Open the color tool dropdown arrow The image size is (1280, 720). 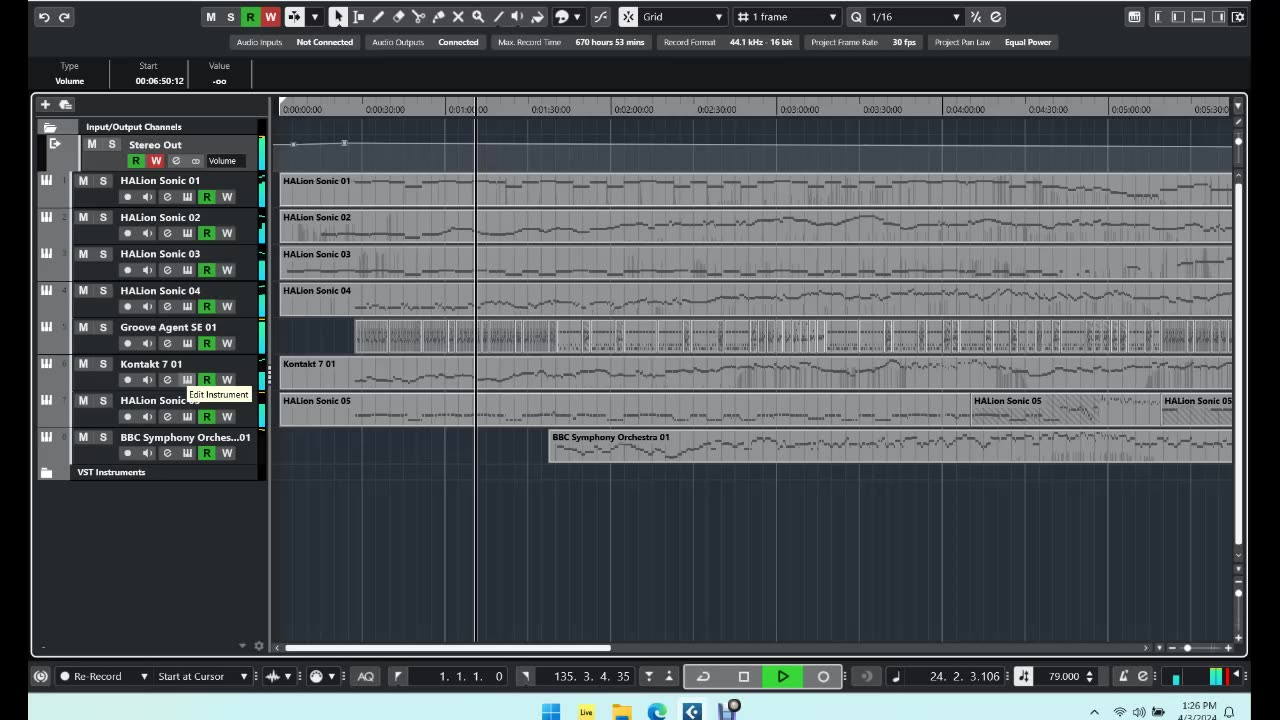pyautogui.click(x=577, y=17)
